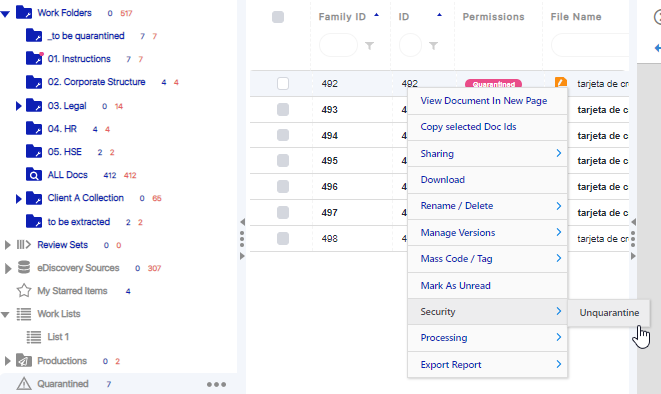Sort by the Family ID column header

pos(342,17)
